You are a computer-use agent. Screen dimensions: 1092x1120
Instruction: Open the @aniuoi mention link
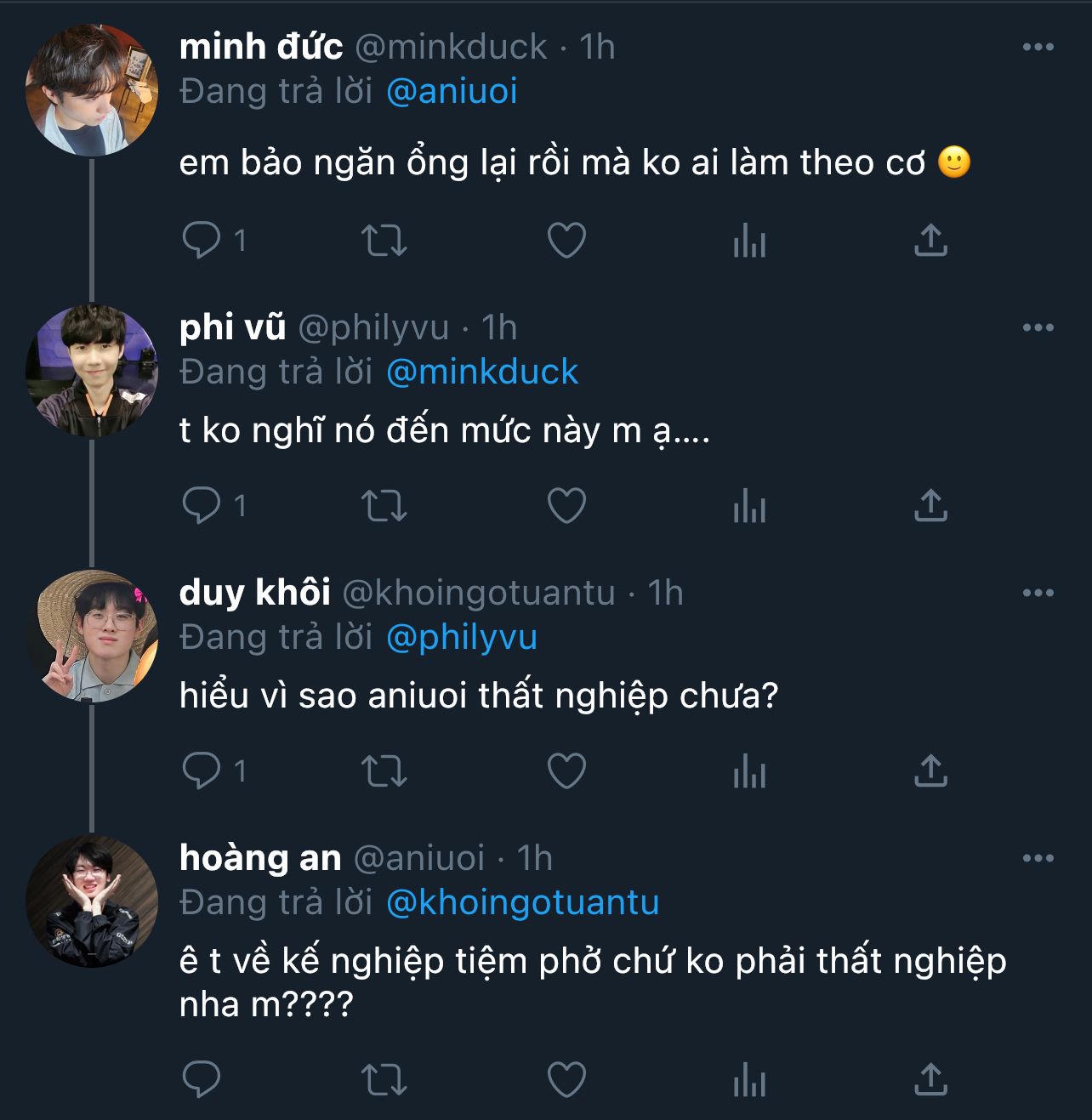click(452, 92)
